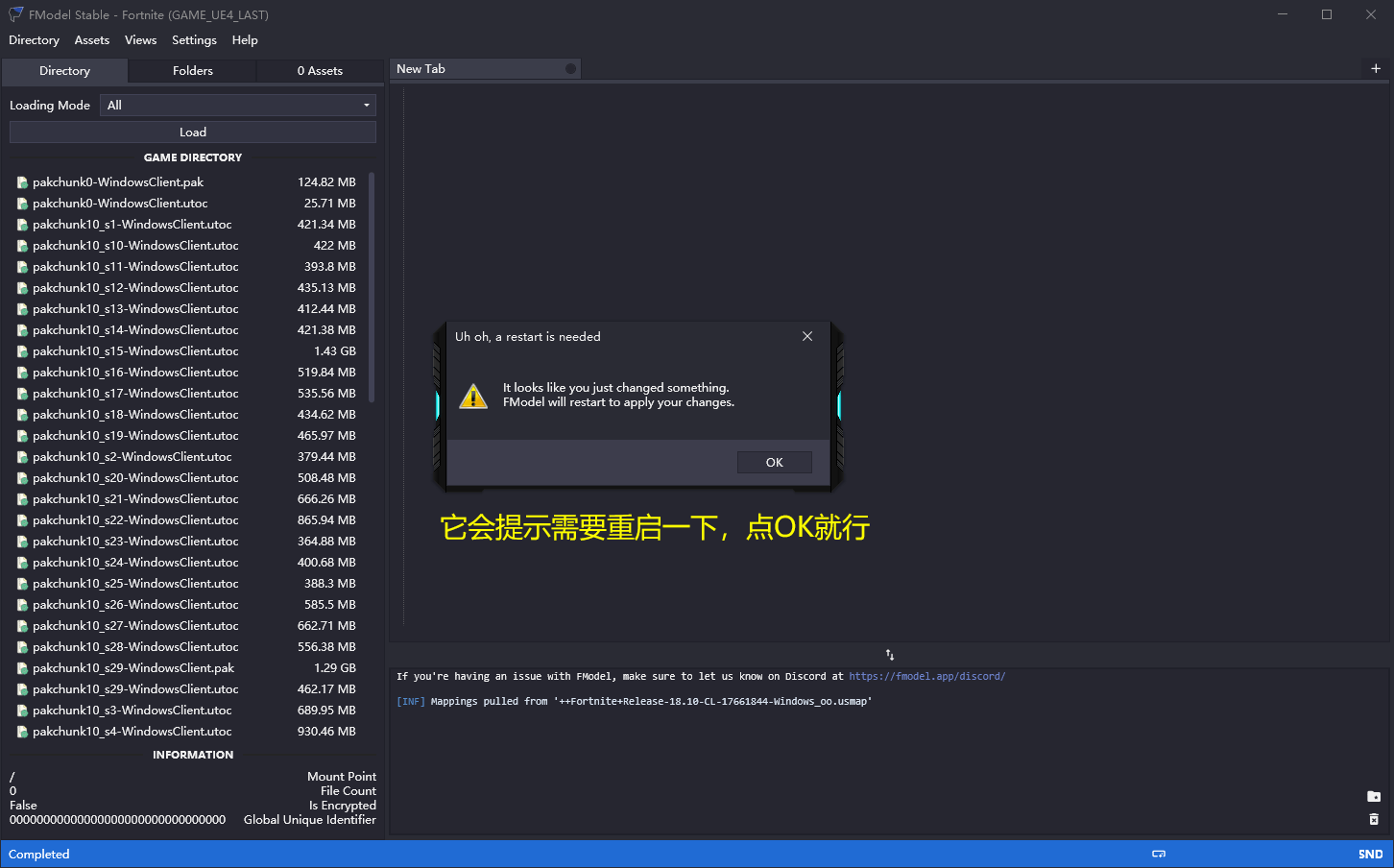Click file icon of pakchunk10_s23 entry
This screenshot has height=868, width=1394.
[x=22, y=542]
